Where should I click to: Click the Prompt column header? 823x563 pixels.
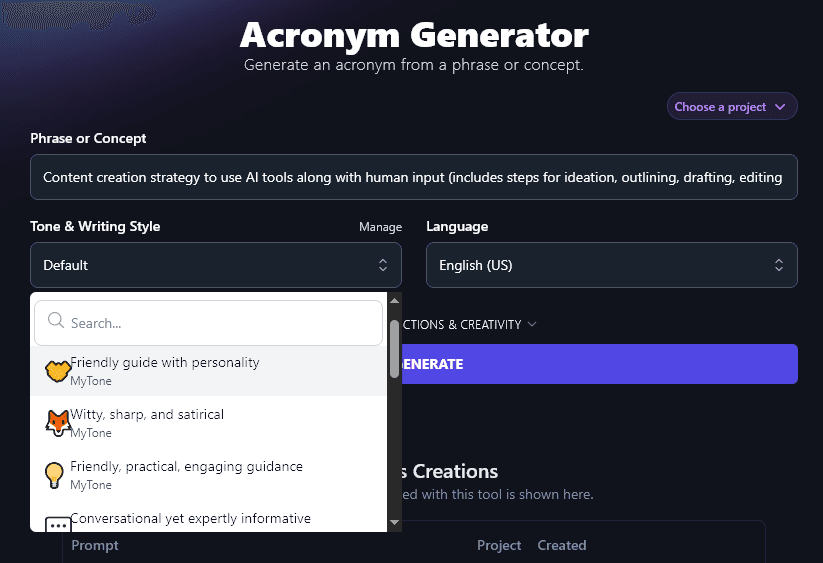95,545
